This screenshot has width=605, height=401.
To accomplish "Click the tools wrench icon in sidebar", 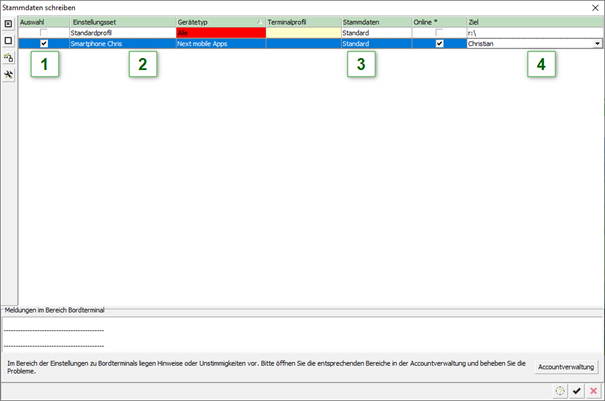I will pyautogui.click(x=8, y=74).
